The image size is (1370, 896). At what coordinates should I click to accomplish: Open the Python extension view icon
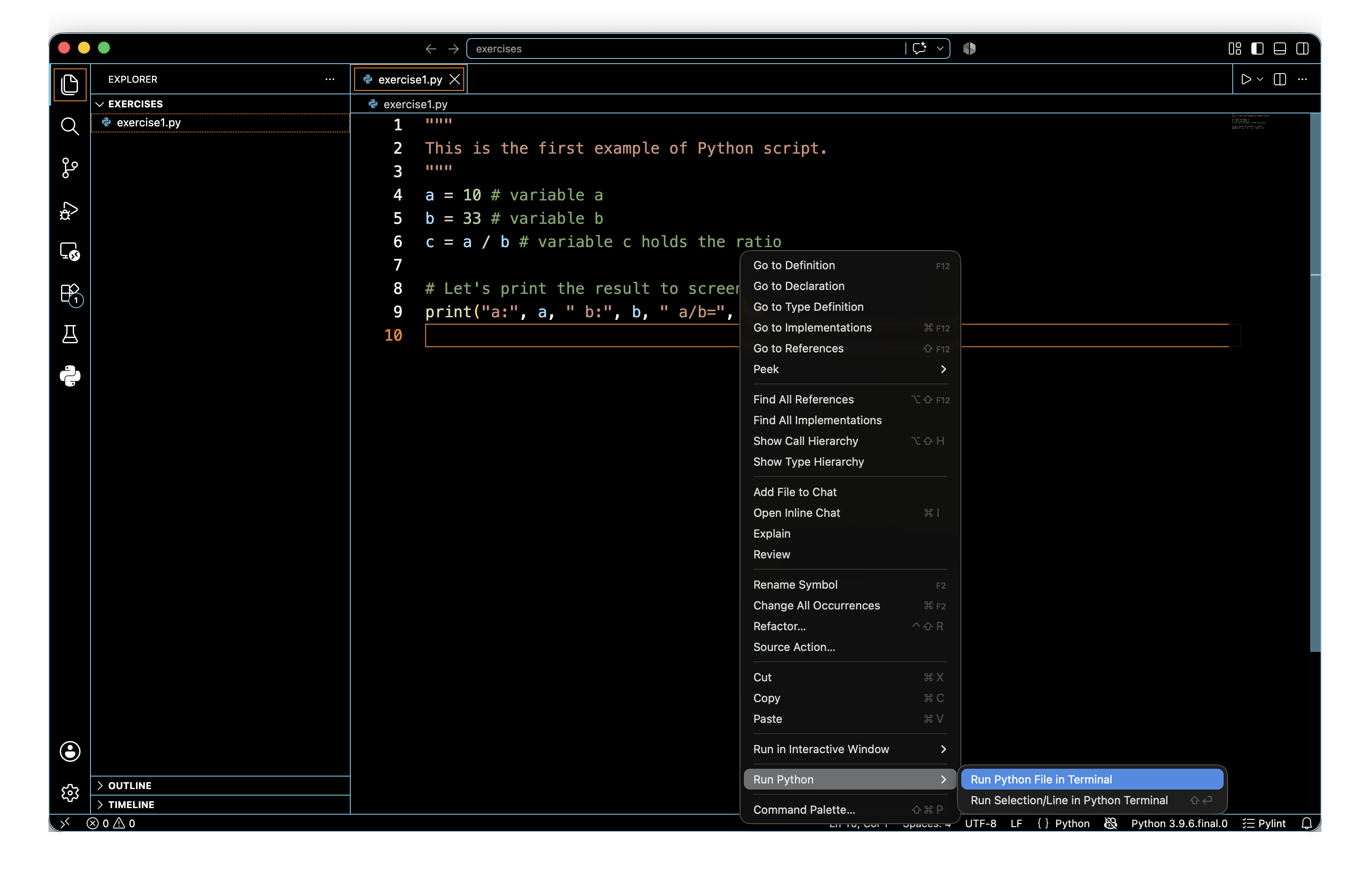[x=70, y=376]
